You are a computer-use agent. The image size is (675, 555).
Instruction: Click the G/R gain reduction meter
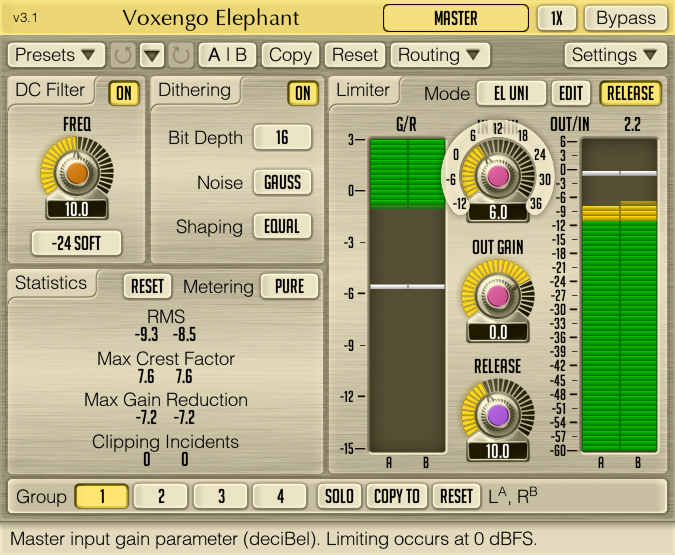pos(407,295)
